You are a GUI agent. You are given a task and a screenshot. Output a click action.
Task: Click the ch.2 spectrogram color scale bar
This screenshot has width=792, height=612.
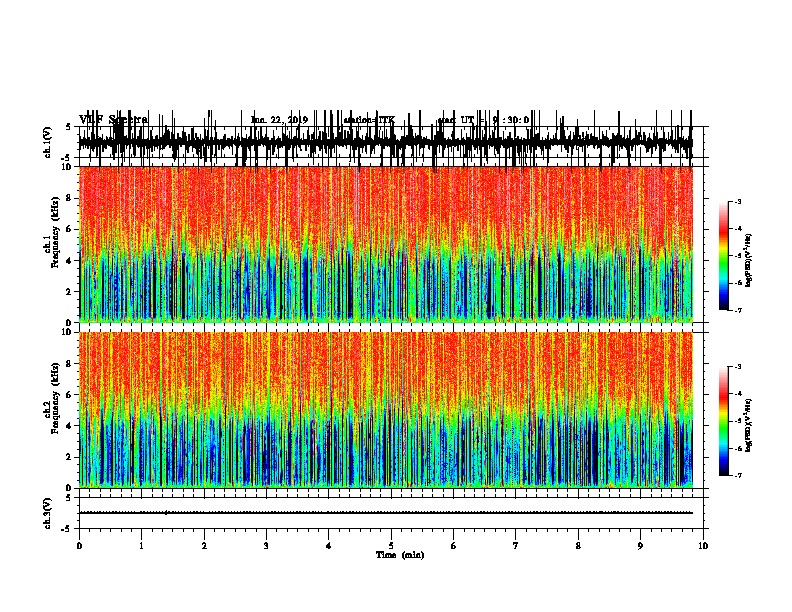pos(724,421)
